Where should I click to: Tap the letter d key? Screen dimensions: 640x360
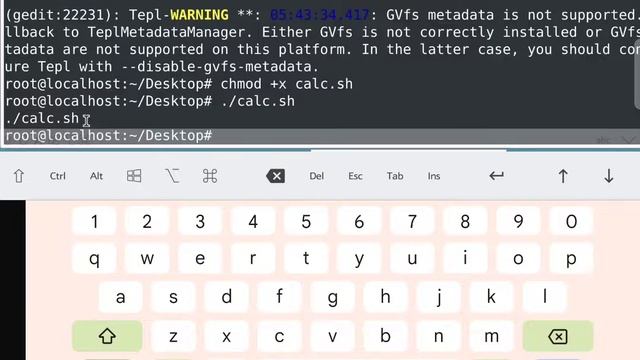click(227, 297)
